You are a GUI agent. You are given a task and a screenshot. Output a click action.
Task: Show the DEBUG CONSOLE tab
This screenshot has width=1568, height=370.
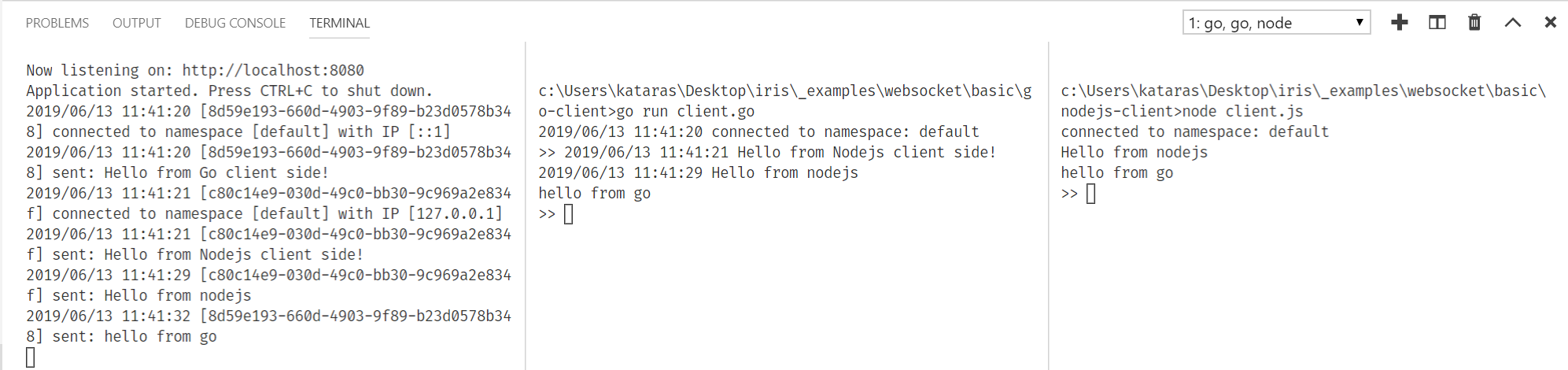tap(235, 23)
